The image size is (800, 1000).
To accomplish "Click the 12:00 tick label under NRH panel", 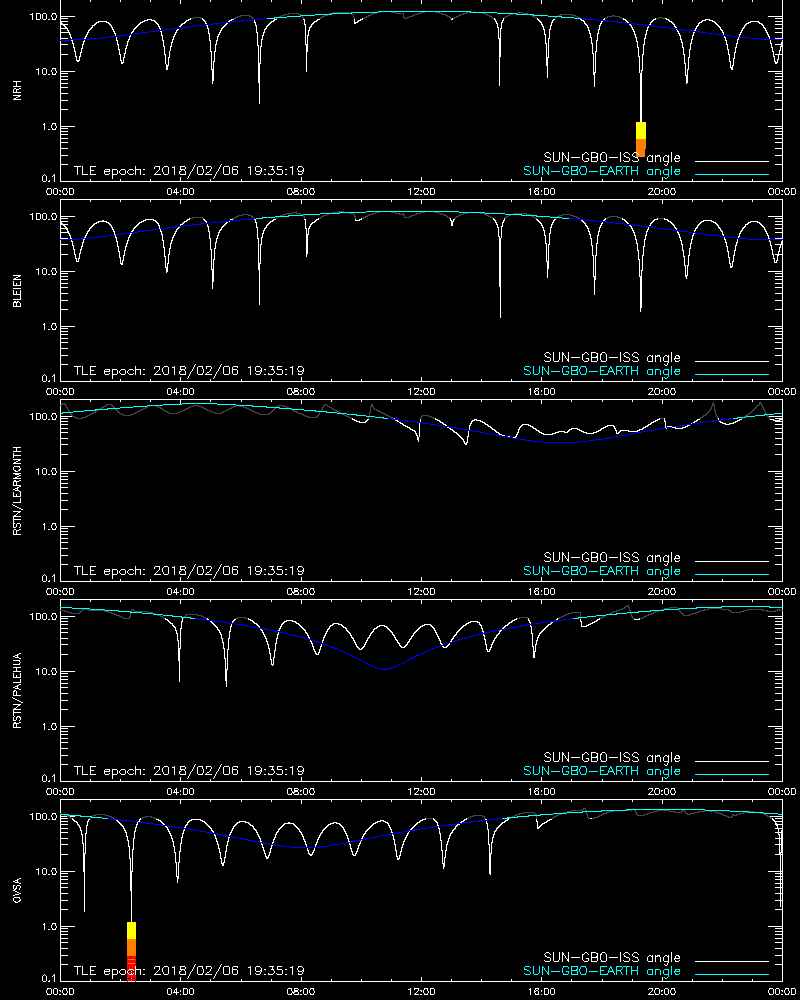I will [421, 192].
